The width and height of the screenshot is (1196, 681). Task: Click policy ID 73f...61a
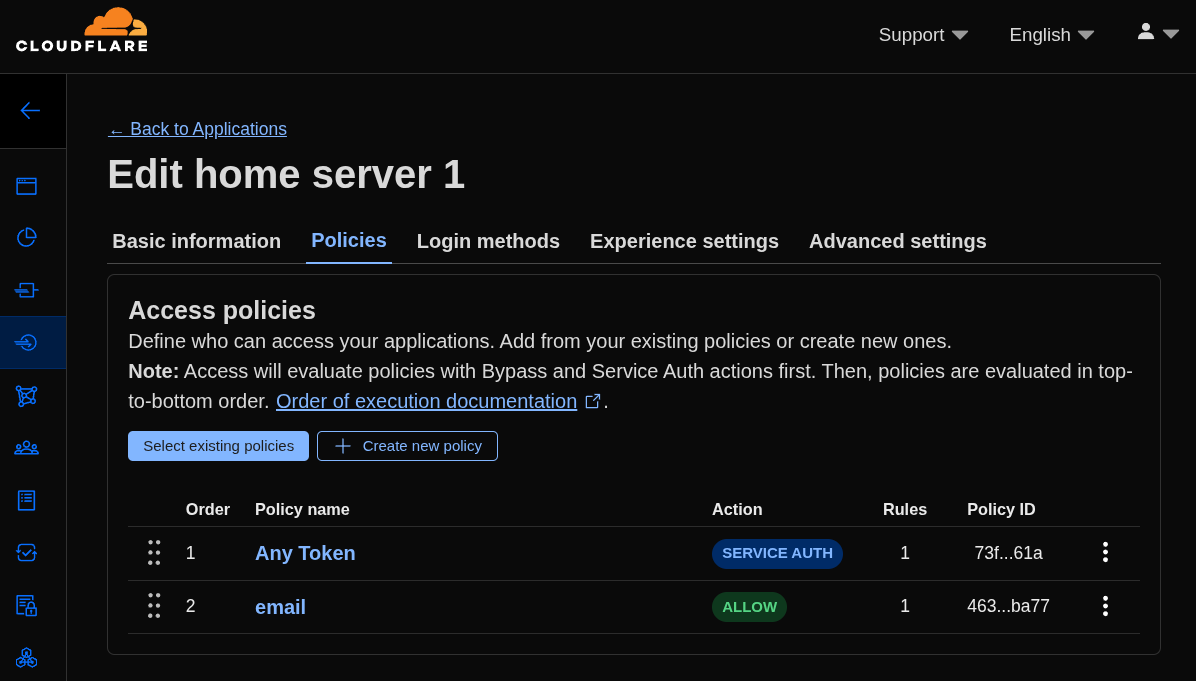coord(1008,553)
